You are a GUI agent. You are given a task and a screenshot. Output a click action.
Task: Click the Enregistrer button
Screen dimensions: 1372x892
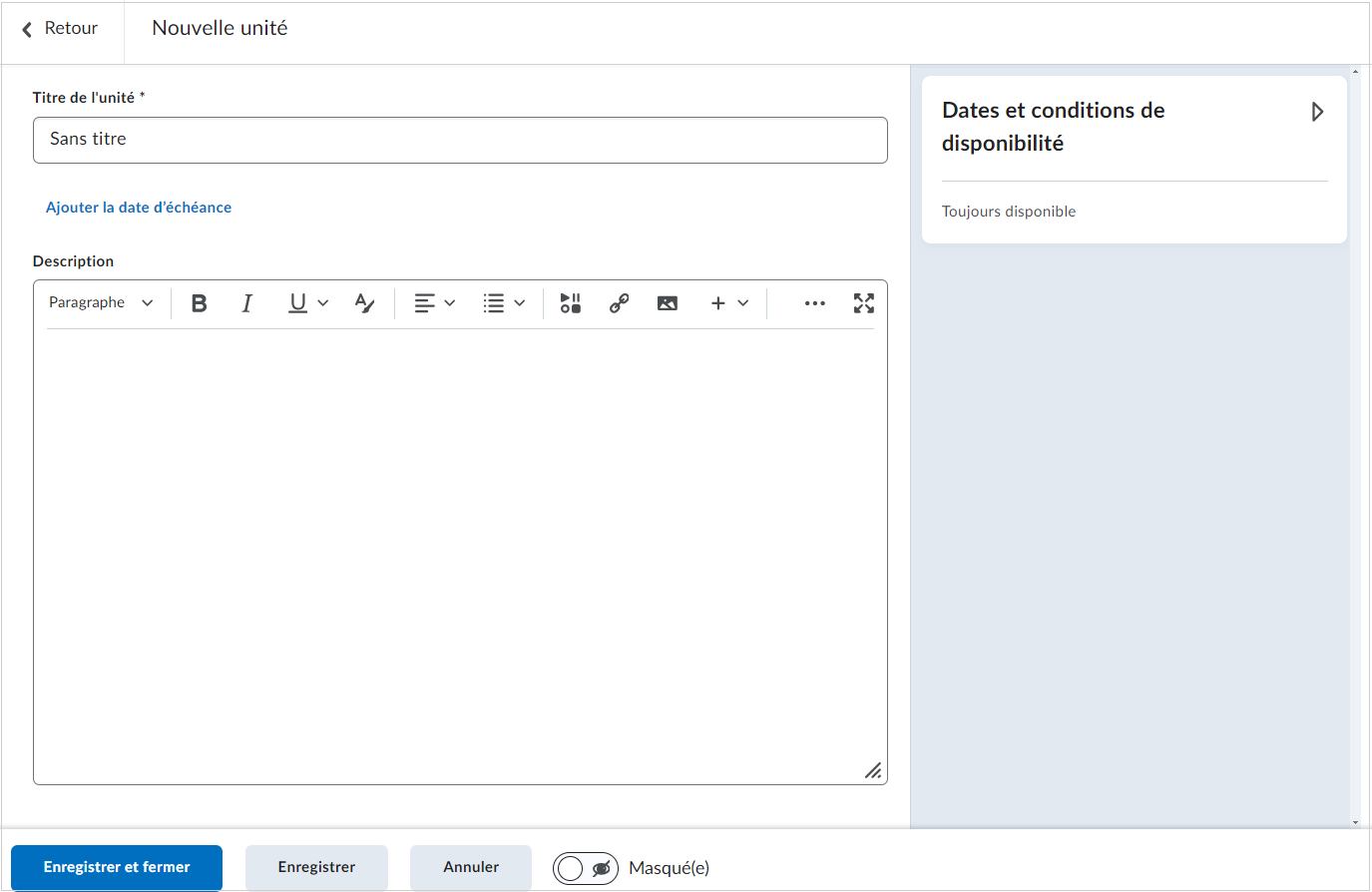click(x=316, y=867)
